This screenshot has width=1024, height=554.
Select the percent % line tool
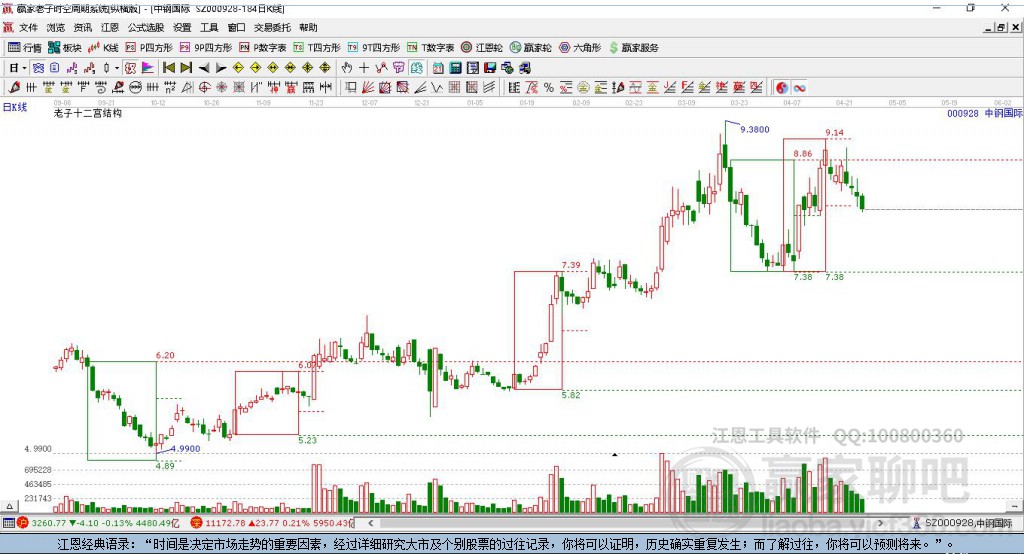click(x=549, y=88)
